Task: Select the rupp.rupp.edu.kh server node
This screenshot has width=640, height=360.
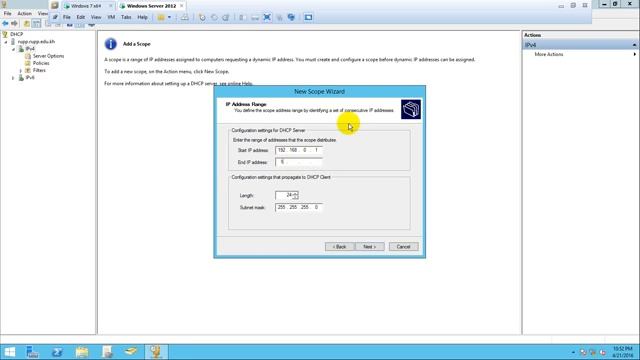Action: pyautogui.click(x=36, y=42)
